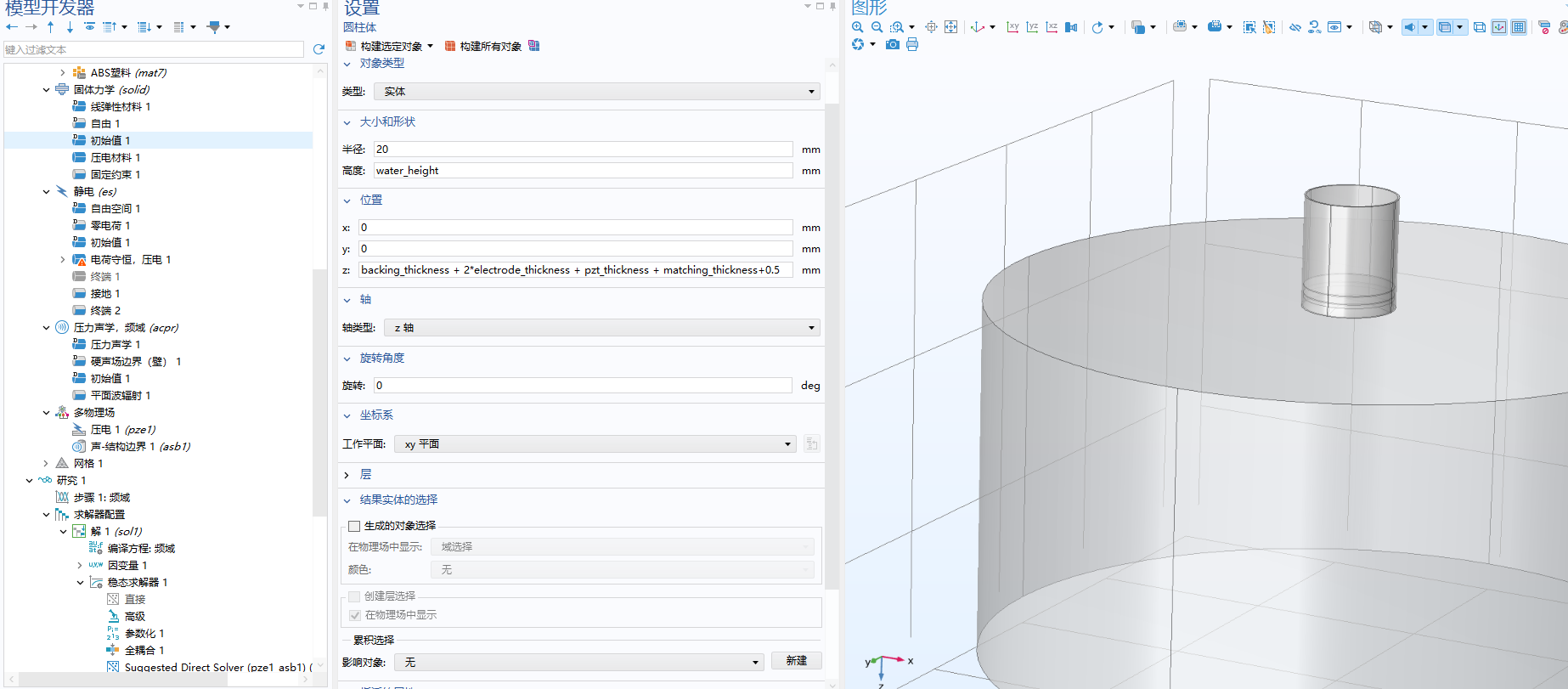Click the rotate view icon in graphics toolbar
Screen dimensions: 1568x689
(1097, 27)
